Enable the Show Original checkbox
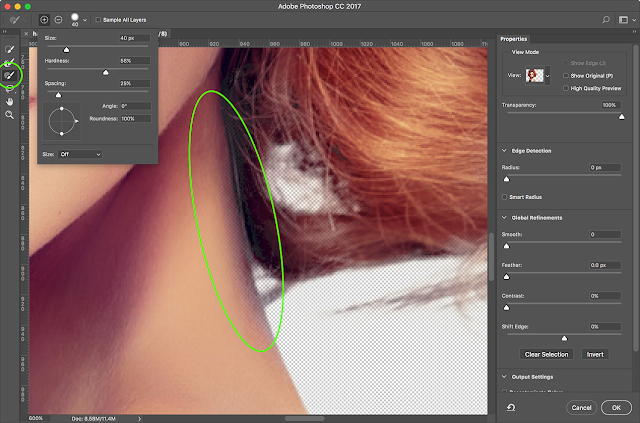 [566, 76]
